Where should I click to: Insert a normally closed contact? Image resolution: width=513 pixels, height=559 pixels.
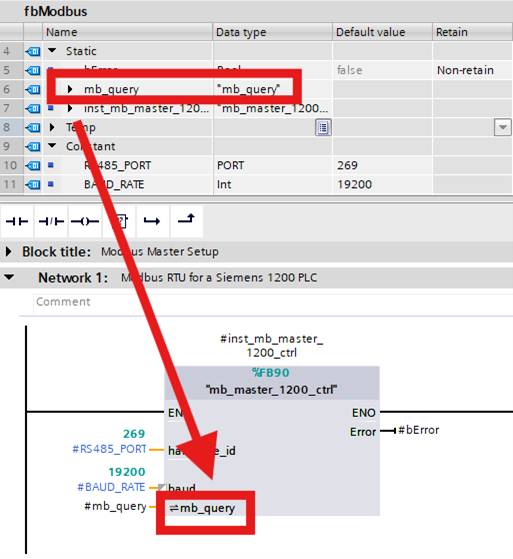51,221
